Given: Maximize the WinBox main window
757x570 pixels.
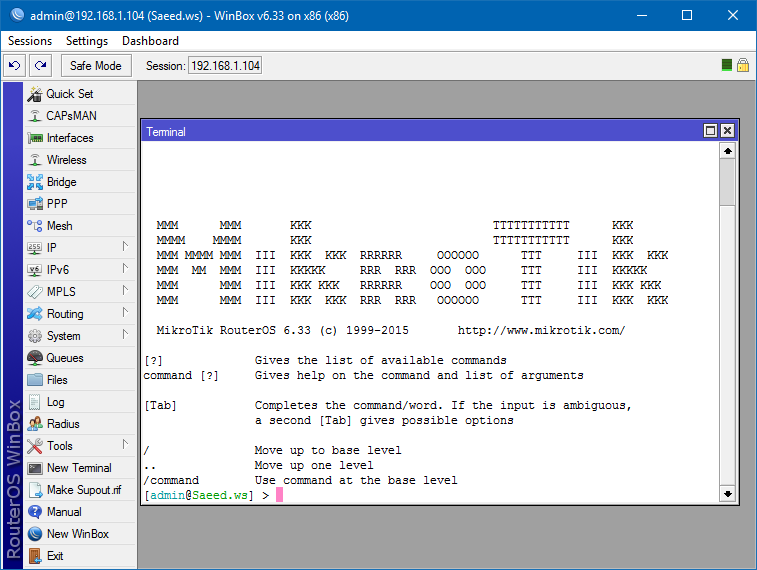Looking at the screenshot, I should click(687, 15).
